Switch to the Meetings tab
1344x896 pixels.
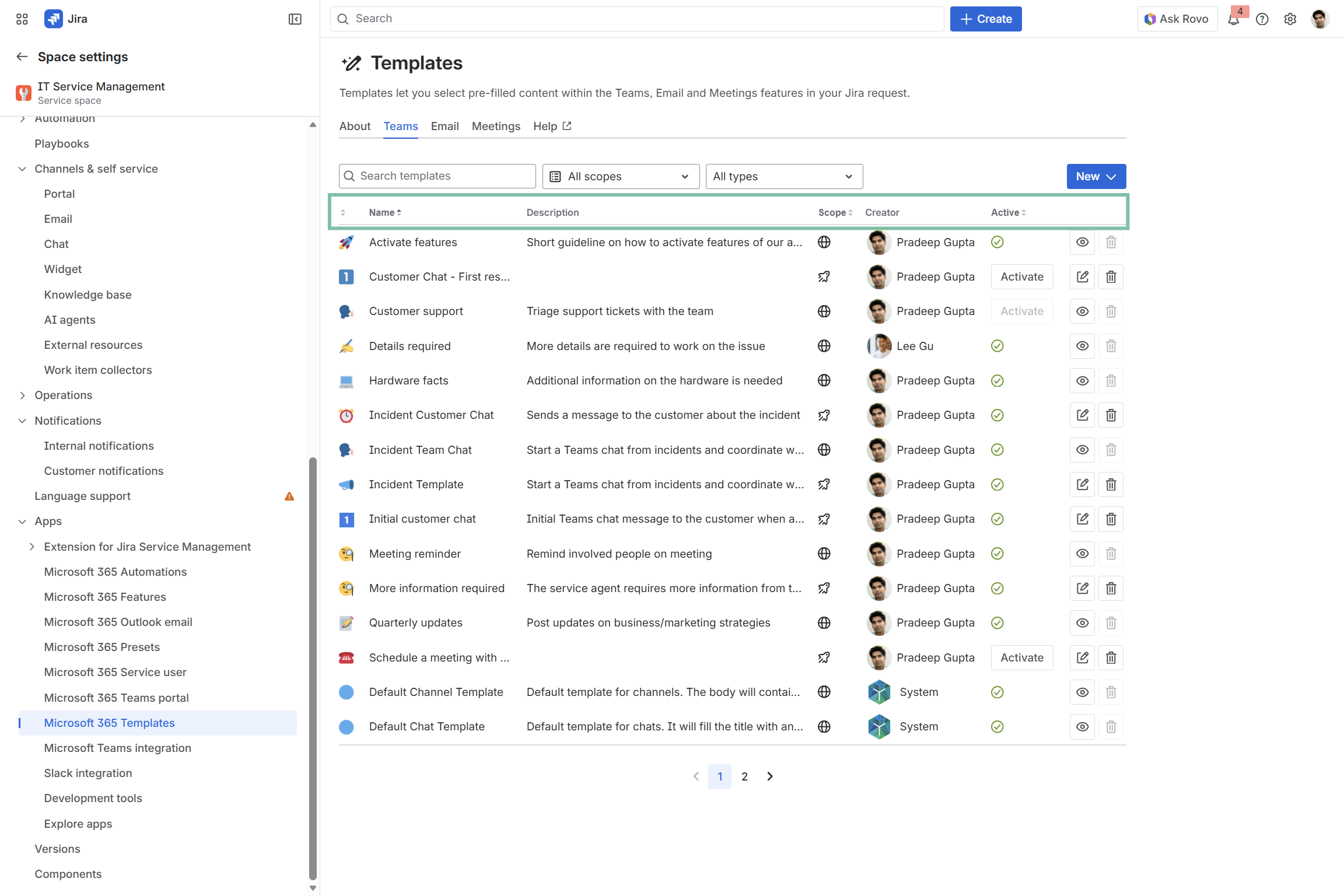coord(495,127)
